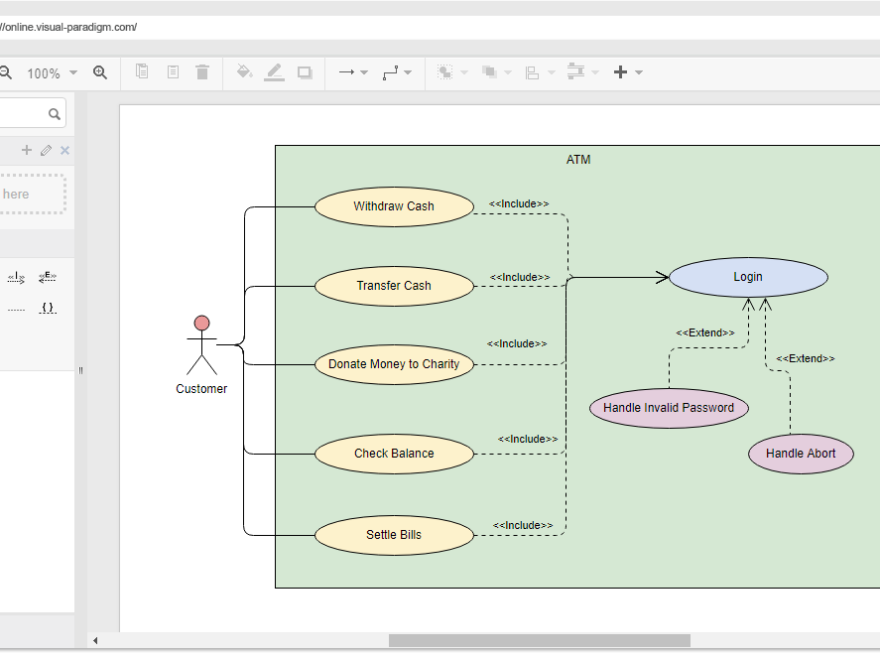Screen dimensions: 880x660
Task: Click the edit pencil icon in the sidebar
Action: [x=44, y=150]
